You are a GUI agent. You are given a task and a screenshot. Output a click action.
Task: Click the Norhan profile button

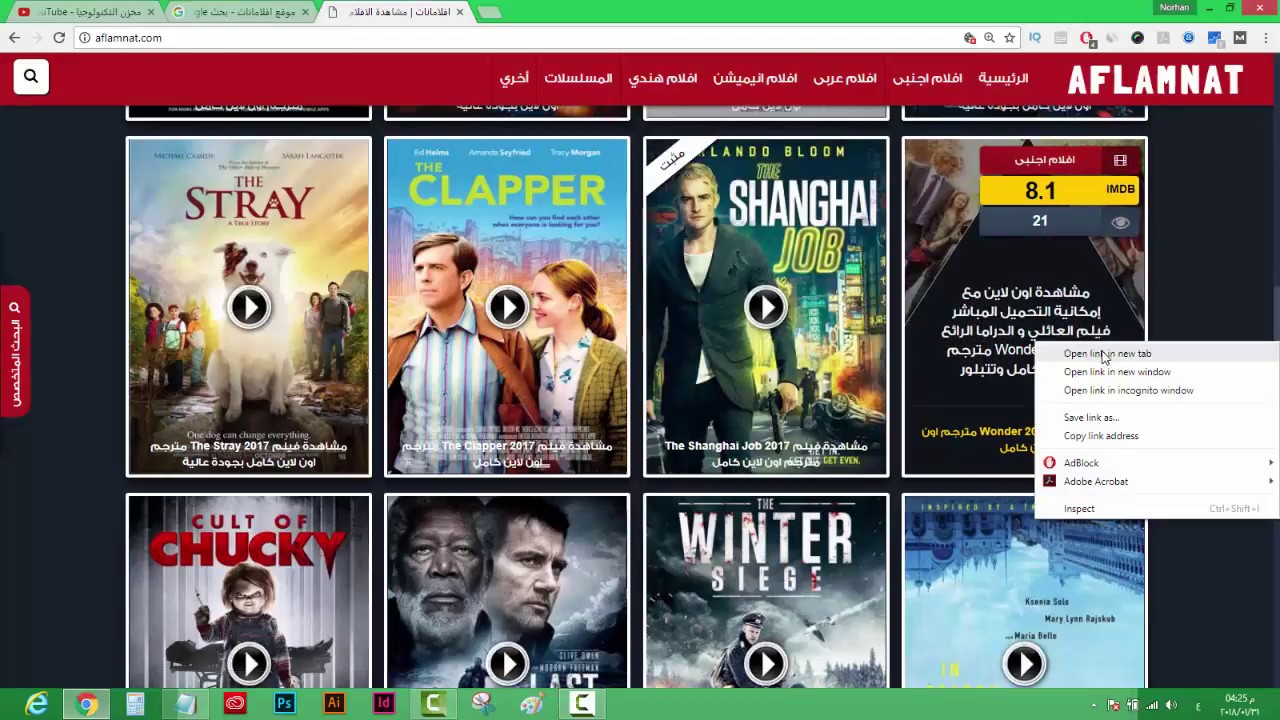tap(1175, 8)
